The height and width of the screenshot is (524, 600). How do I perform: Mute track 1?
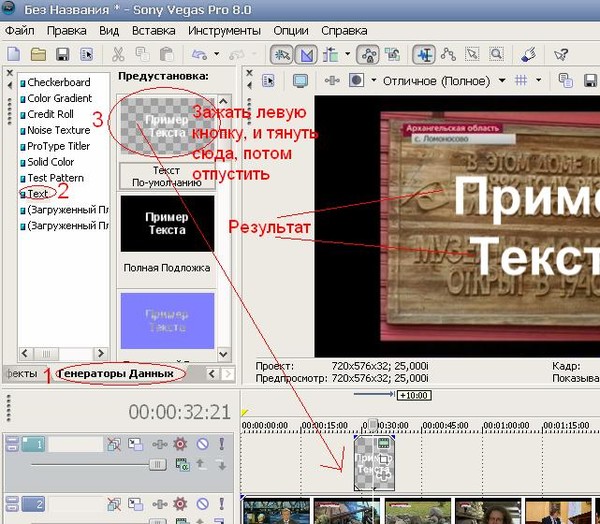[x=202, y=444]
